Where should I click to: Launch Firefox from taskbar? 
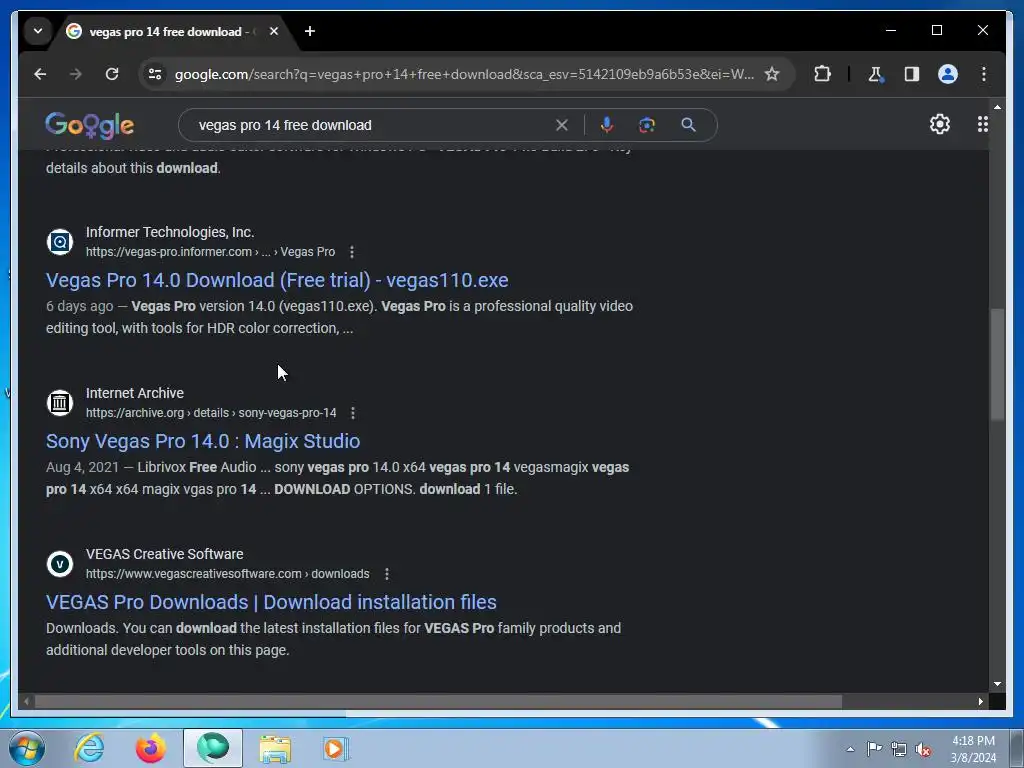click(x=151, y=748)
